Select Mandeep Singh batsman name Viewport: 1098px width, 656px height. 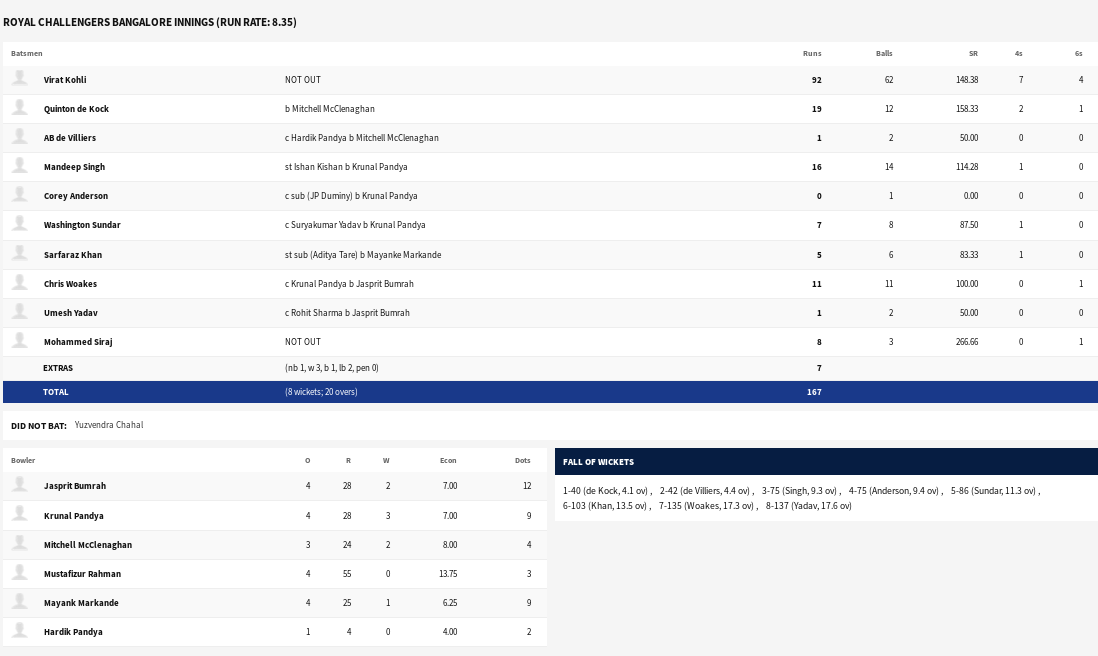[x=74, y=167]
